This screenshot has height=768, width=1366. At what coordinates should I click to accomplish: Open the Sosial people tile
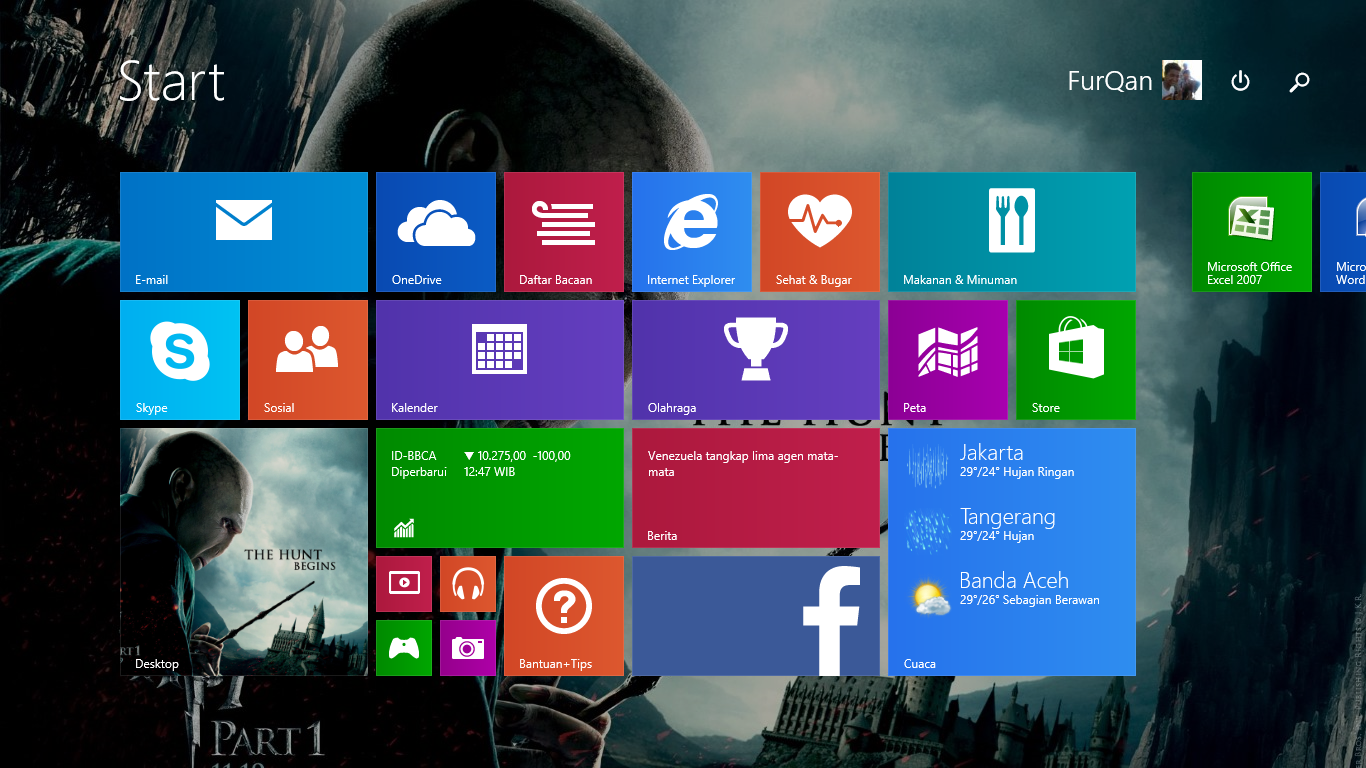click(308, 360)
